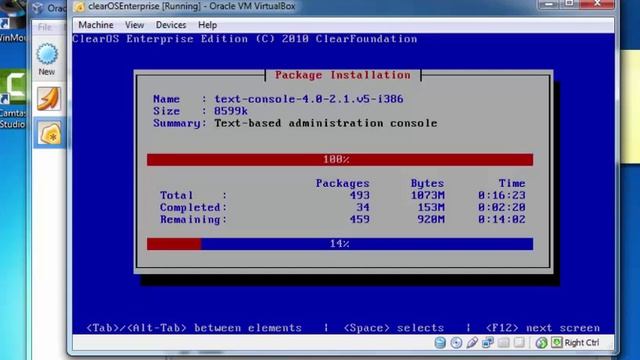Click remaining packages value 459
The width and height of the screenshot is (640, 360).
click(359, 219)
